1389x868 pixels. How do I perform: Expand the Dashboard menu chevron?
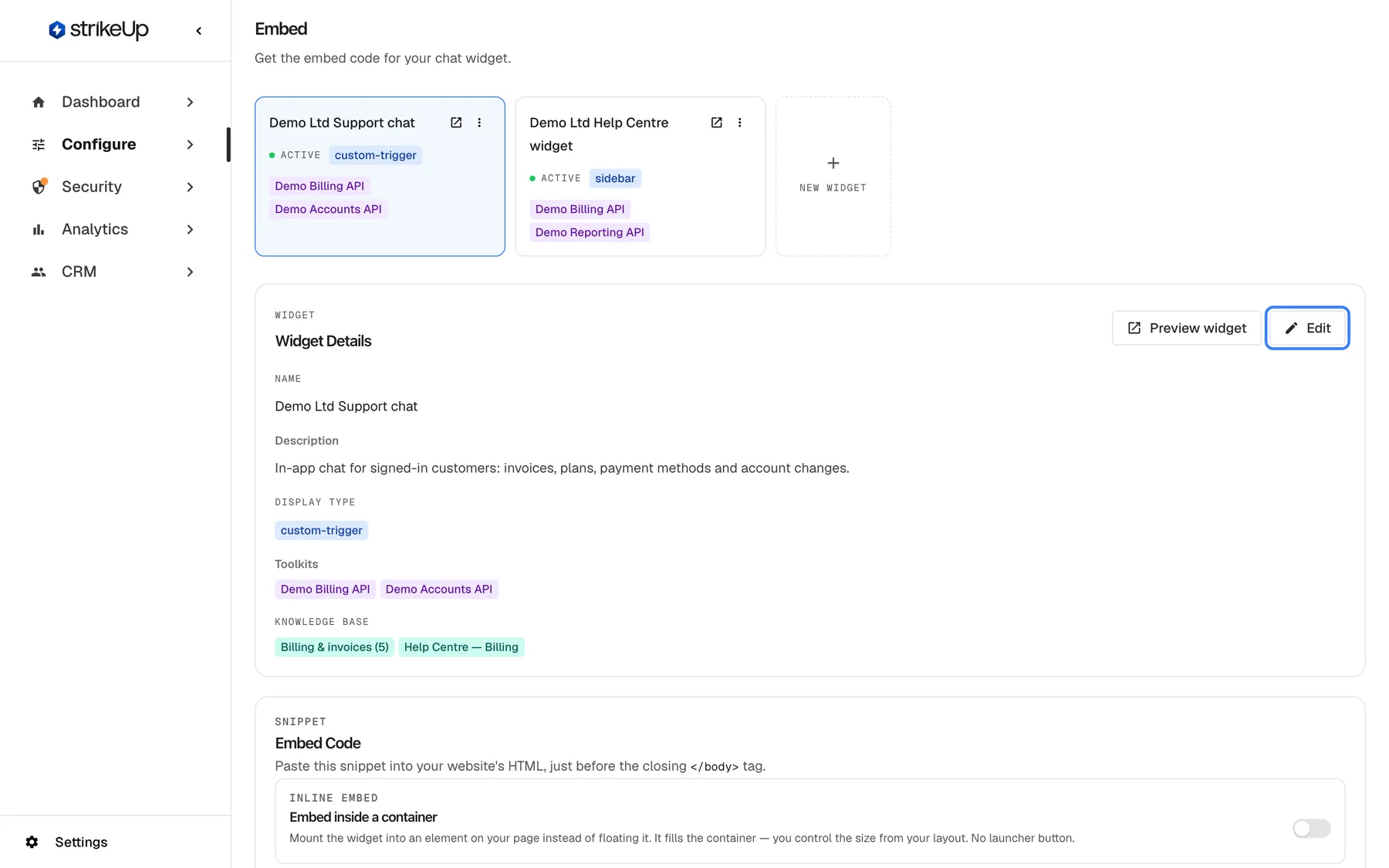190,102
